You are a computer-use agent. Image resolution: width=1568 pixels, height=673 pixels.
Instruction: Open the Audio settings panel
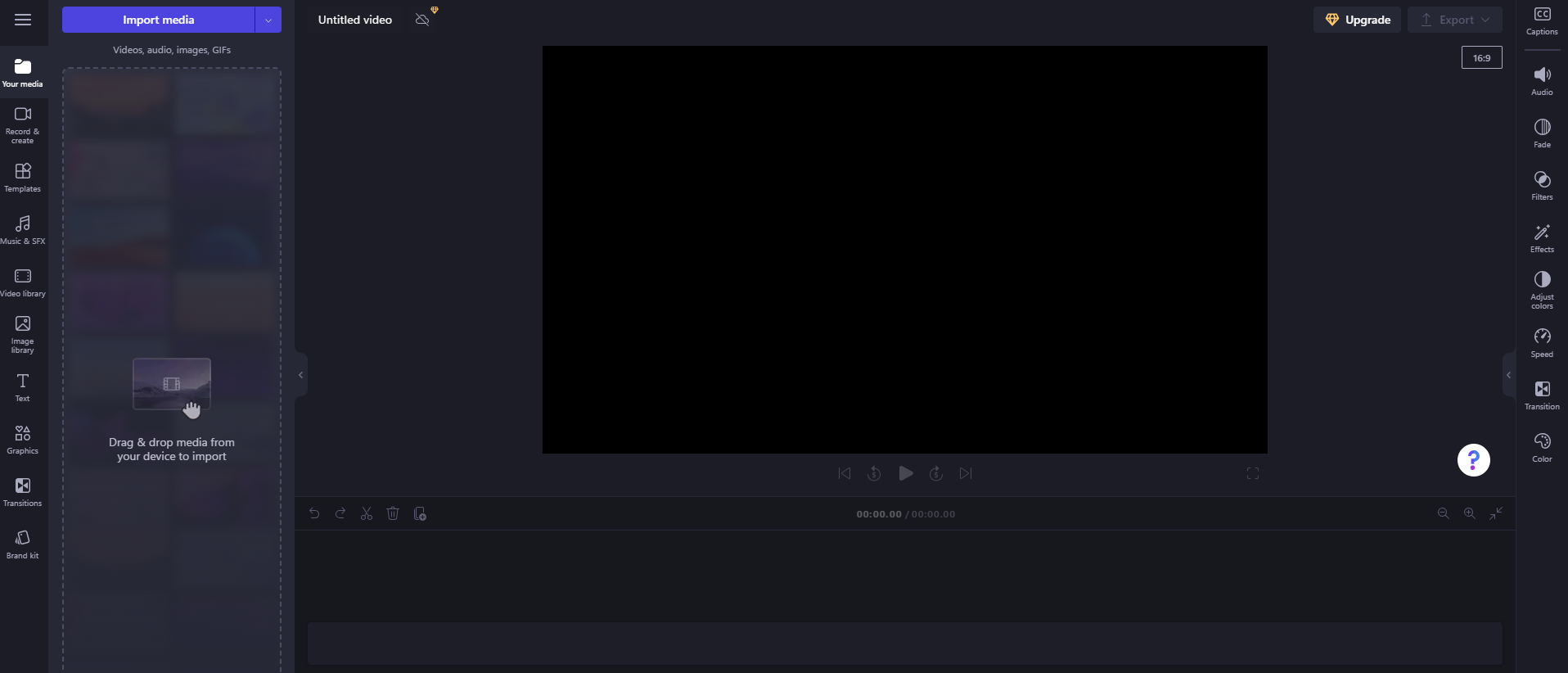[x=1542, y=81]
